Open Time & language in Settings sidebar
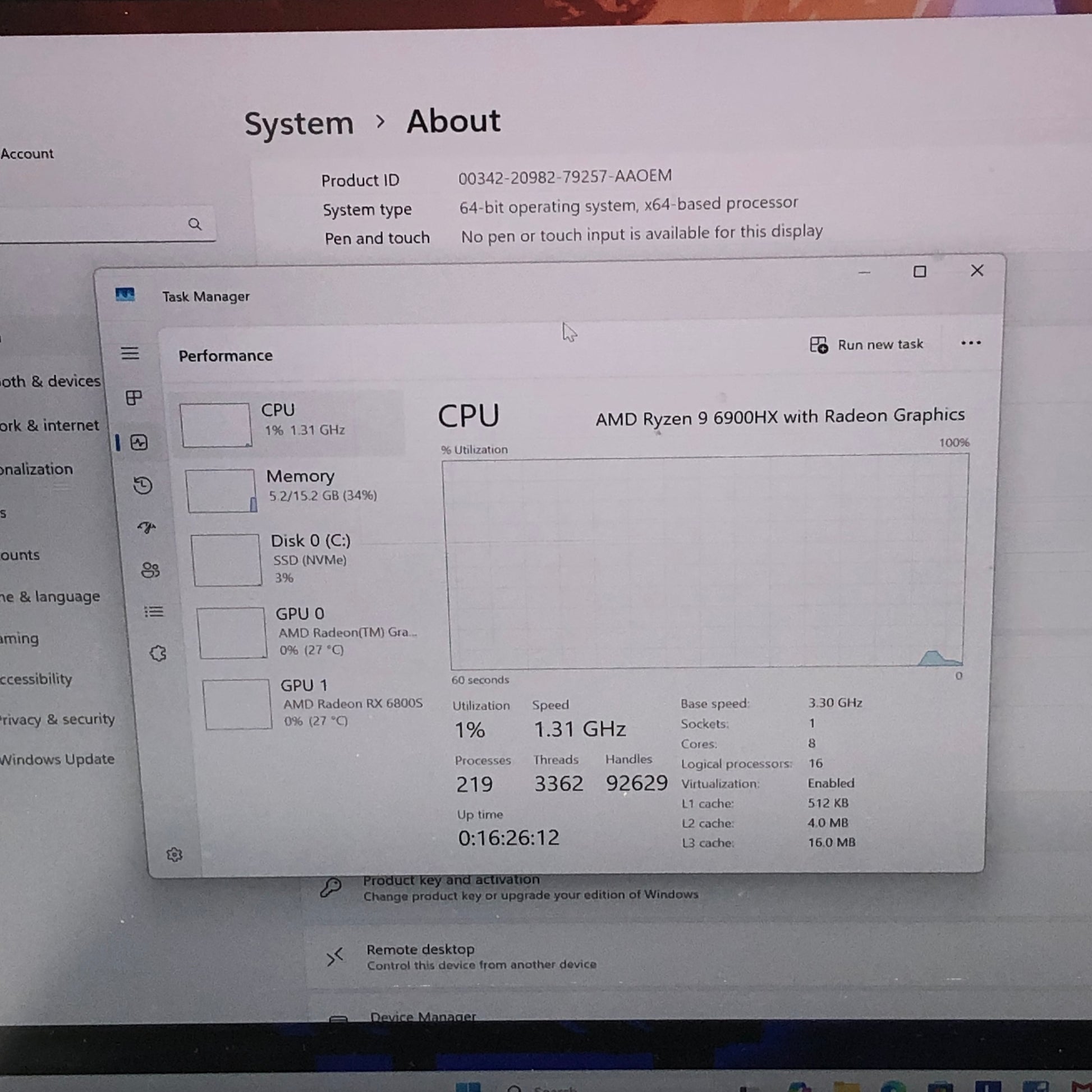The height and width of the screenshot is (1092, 1092). [x=50, y=597]
